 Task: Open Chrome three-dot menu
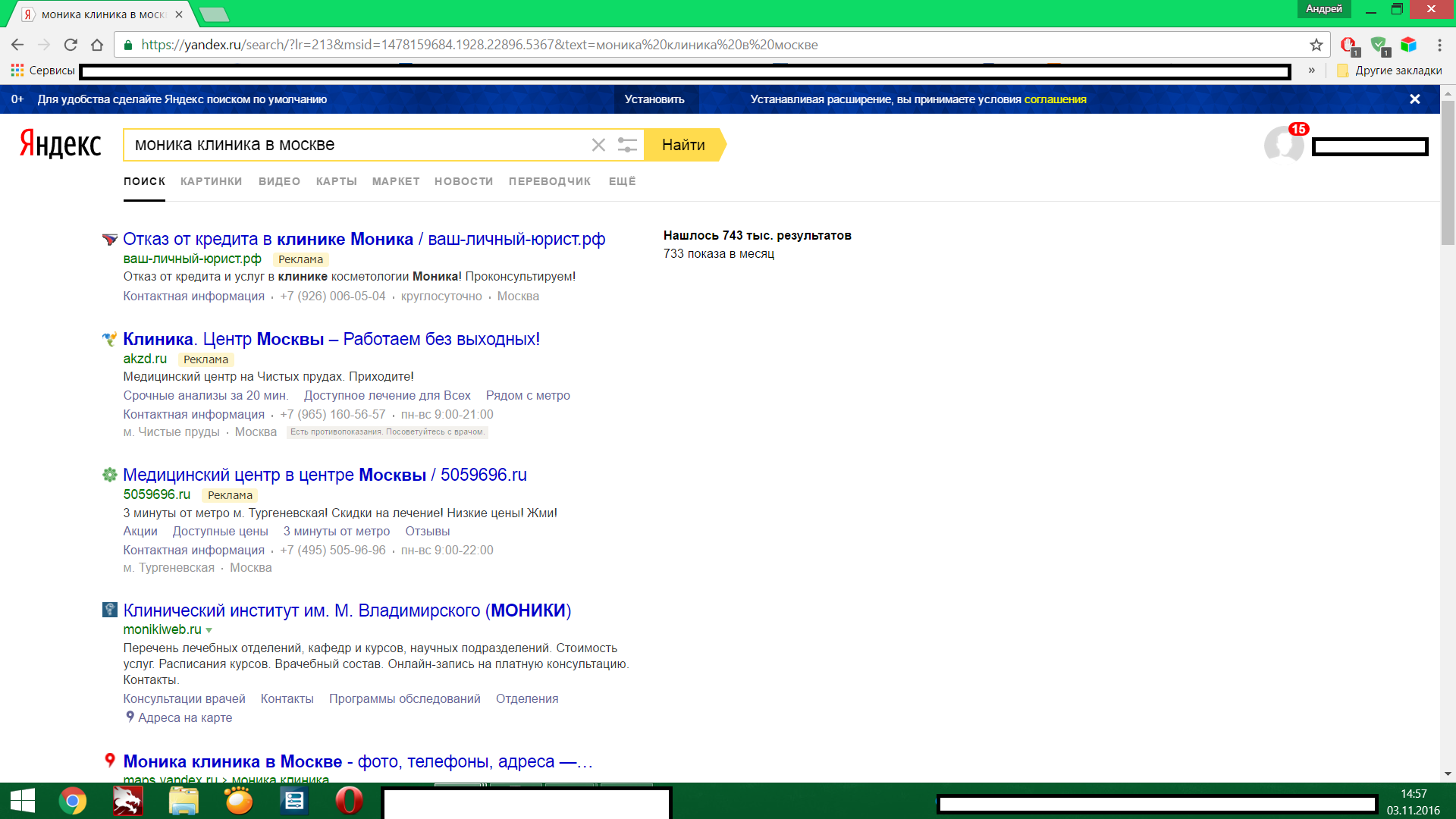pos(1439,45)
